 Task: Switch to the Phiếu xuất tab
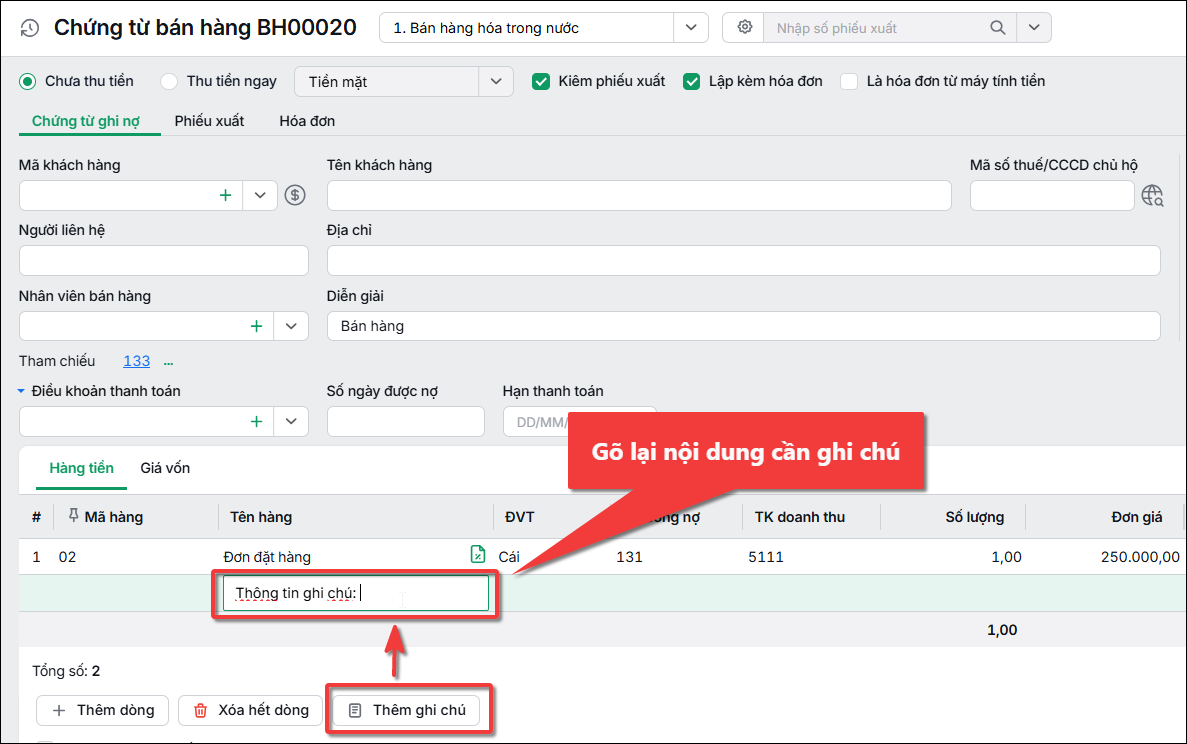[x=209, y=121]
